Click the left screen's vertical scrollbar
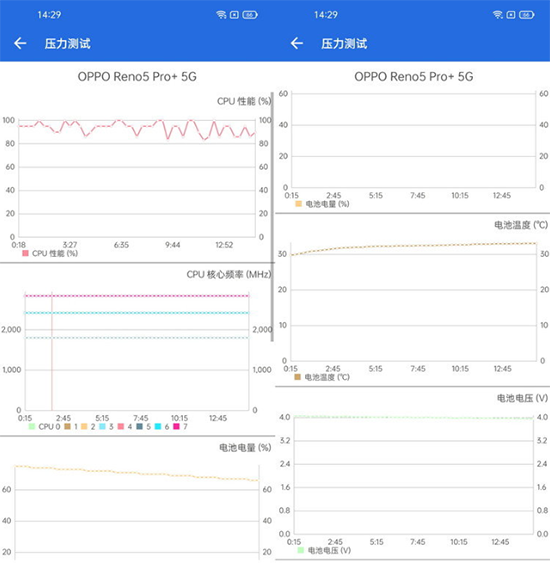 pos(272,216)
